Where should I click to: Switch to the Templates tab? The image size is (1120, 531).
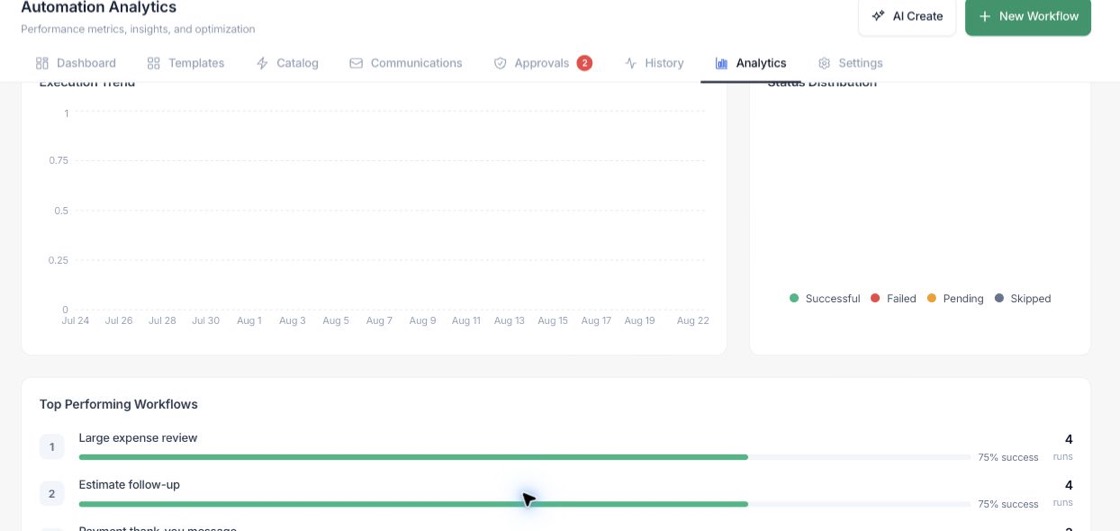pyautogui.click(x=186, y=63)
